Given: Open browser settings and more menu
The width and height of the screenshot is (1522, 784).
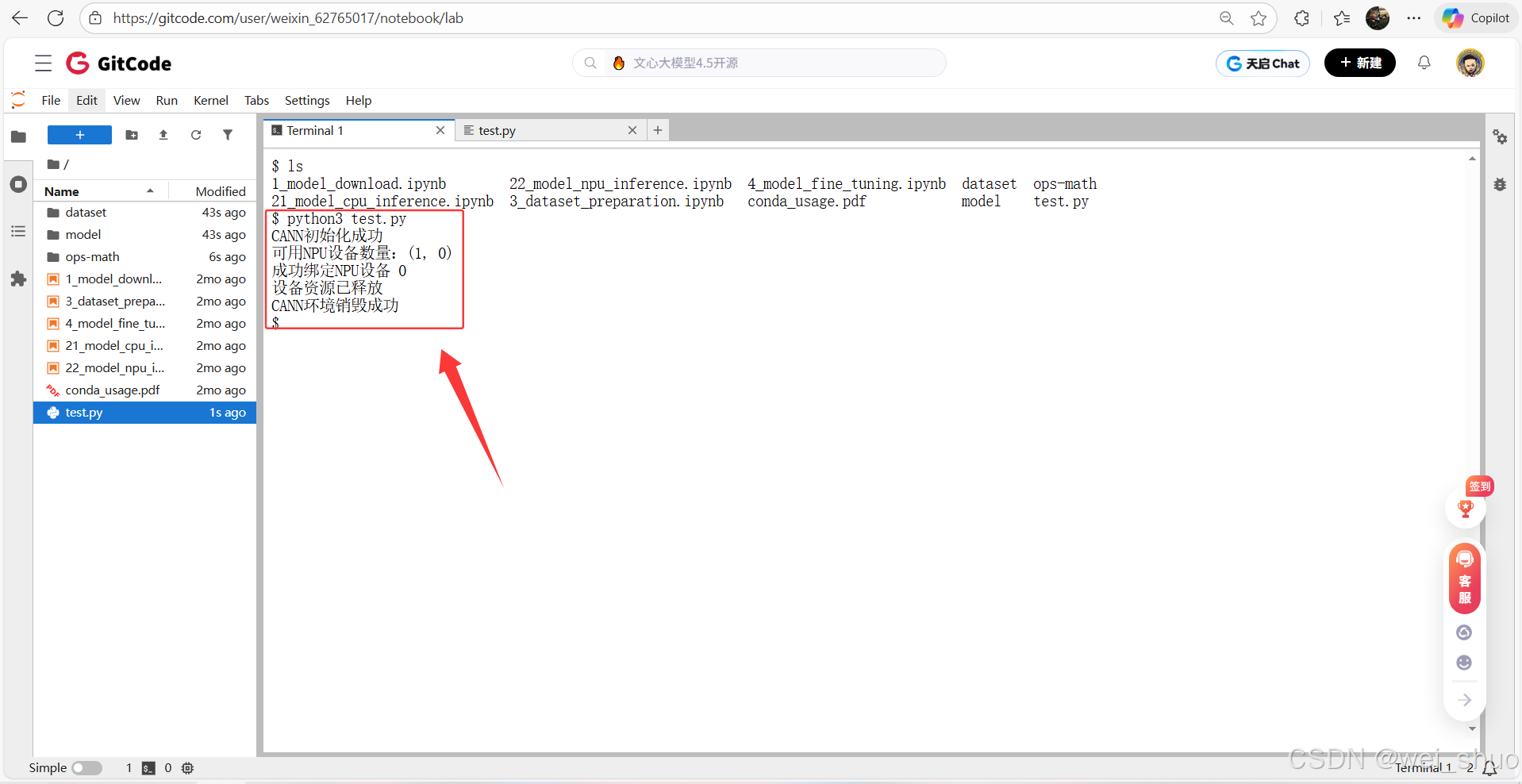Looking at the screenshot, I should (x=1413, y=17).
